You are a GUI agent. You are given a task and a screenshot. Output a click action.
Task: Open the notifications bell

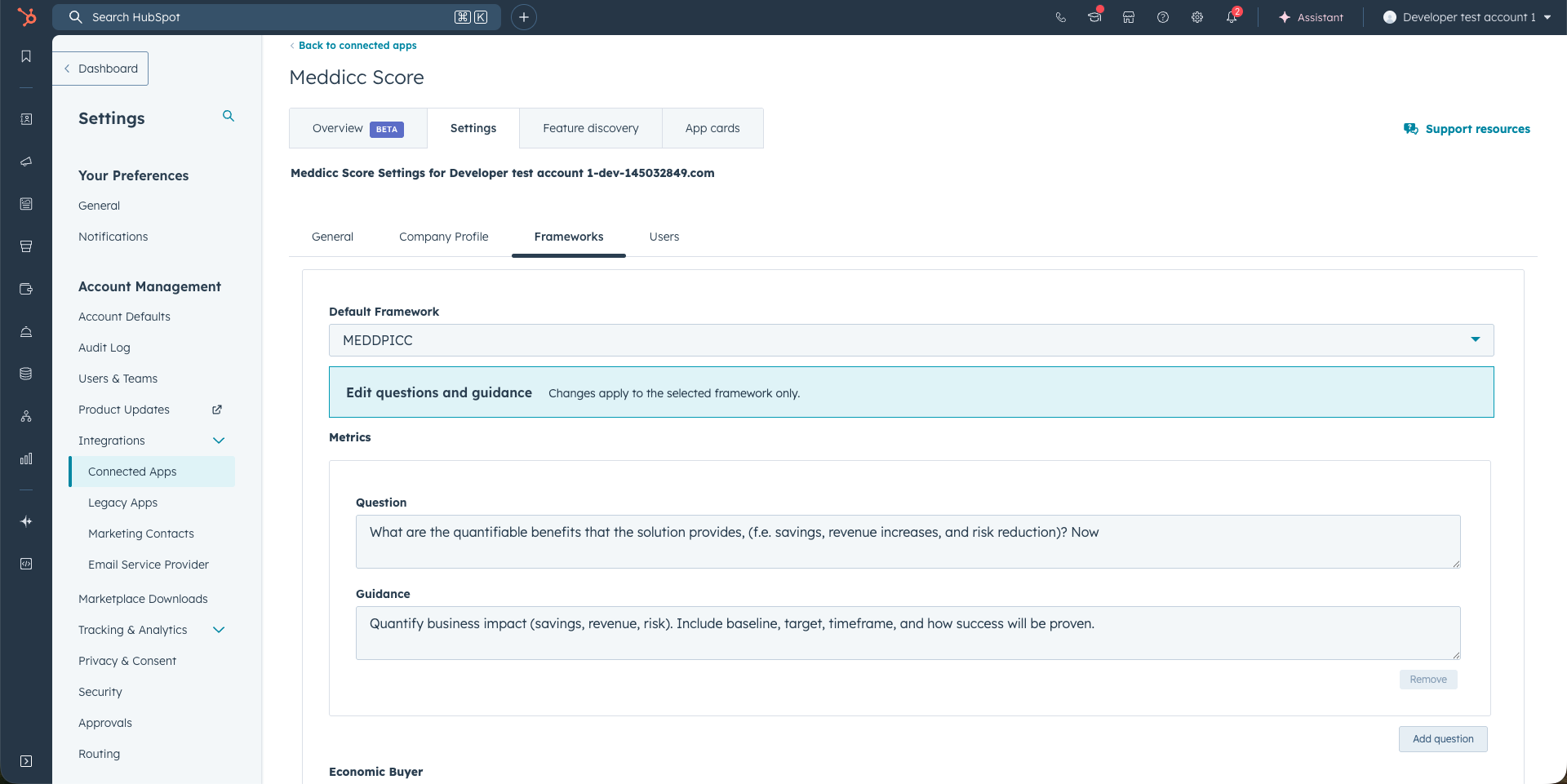coord(1232,17)
